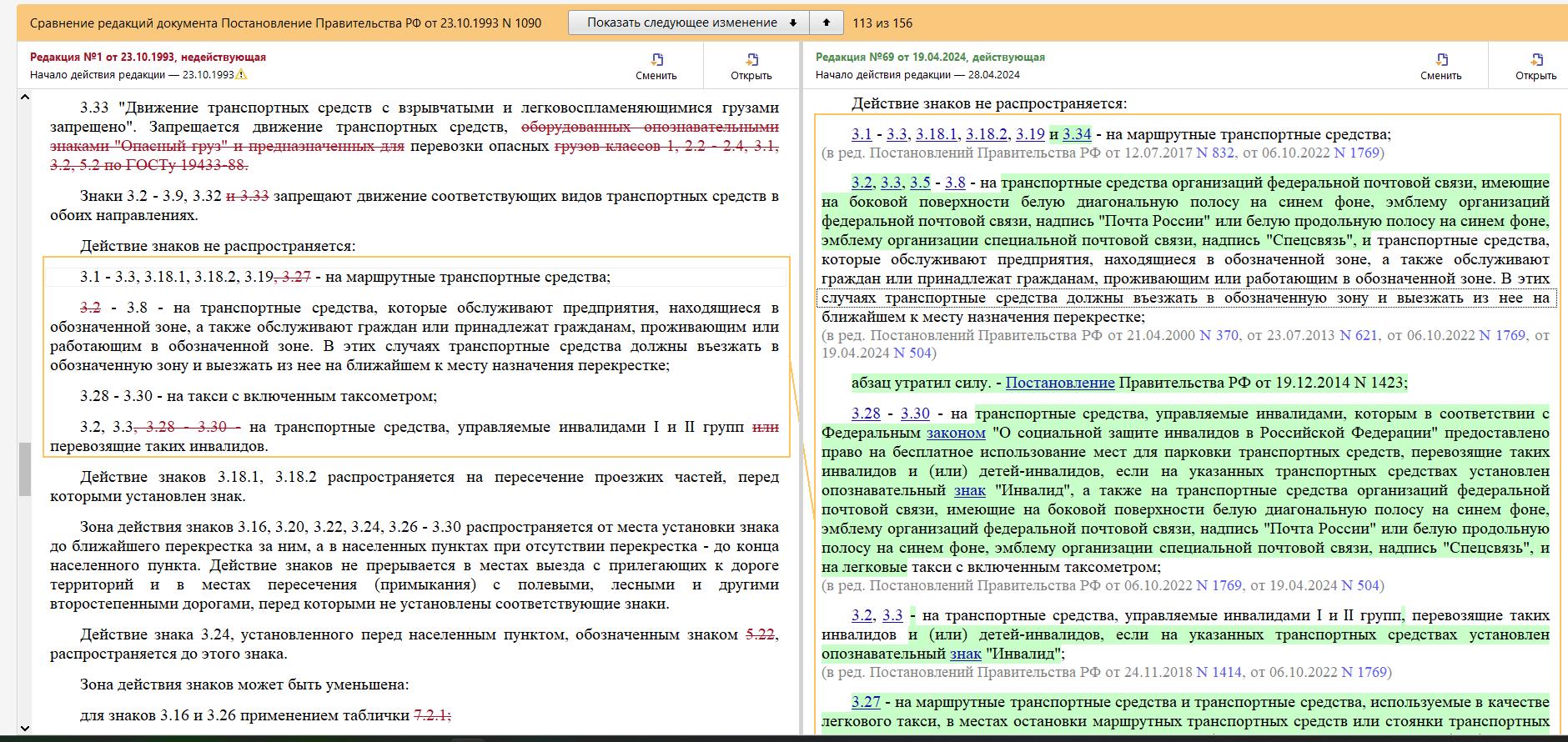Open link 3.27 at bottom of right pane
1568x742 pixels.
(x=866, y=702)
